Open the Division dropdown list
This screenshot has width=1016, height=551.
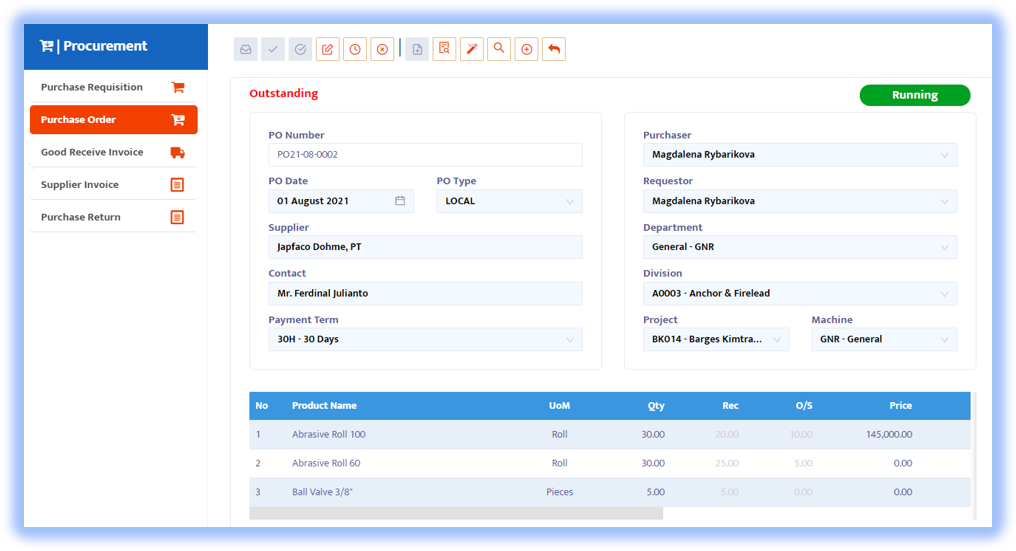tap(944, 294)
